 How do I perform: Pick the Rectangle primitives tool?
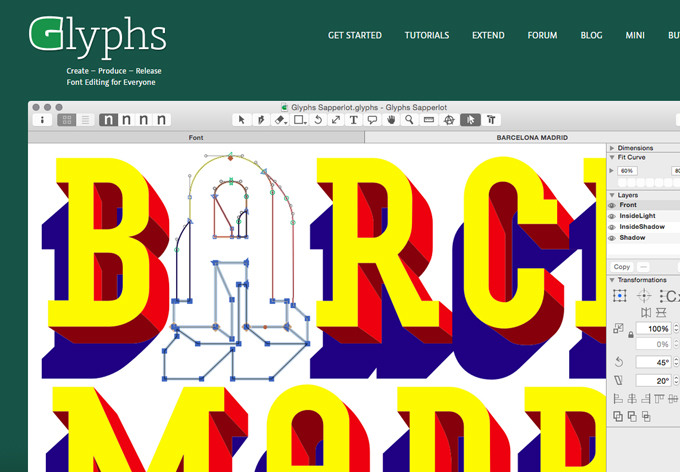pos(300,120)
